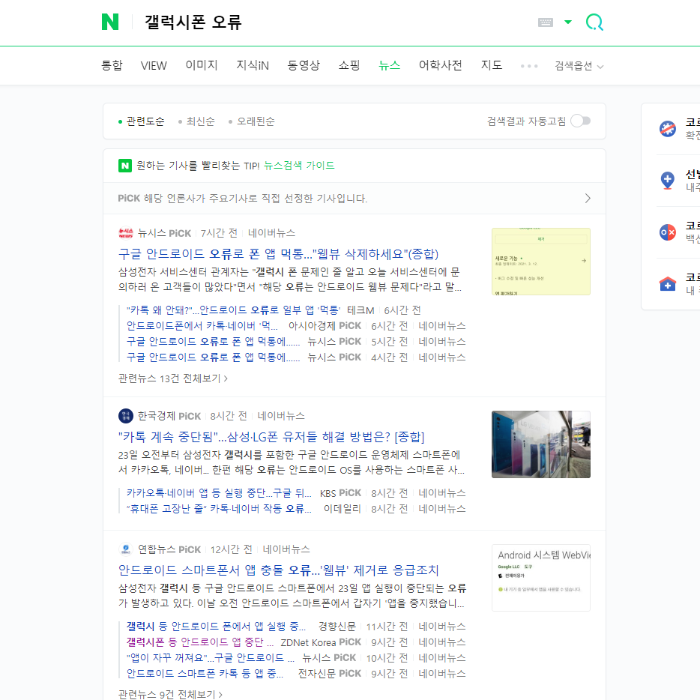Open the 네이버뉴스 link beside 연합뉴스 12시간 전
The image size is (700, 700).
[286, 549]
